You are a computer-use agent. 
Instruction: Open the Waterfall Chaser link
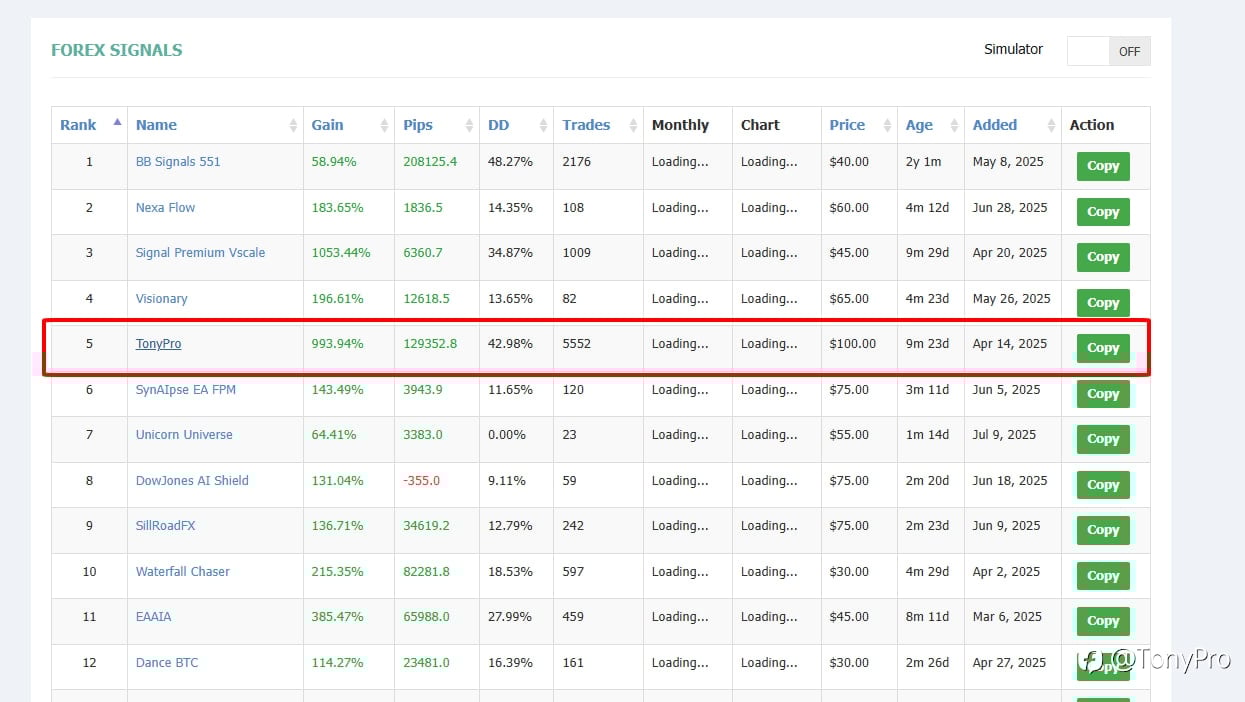tap(183, 572)
